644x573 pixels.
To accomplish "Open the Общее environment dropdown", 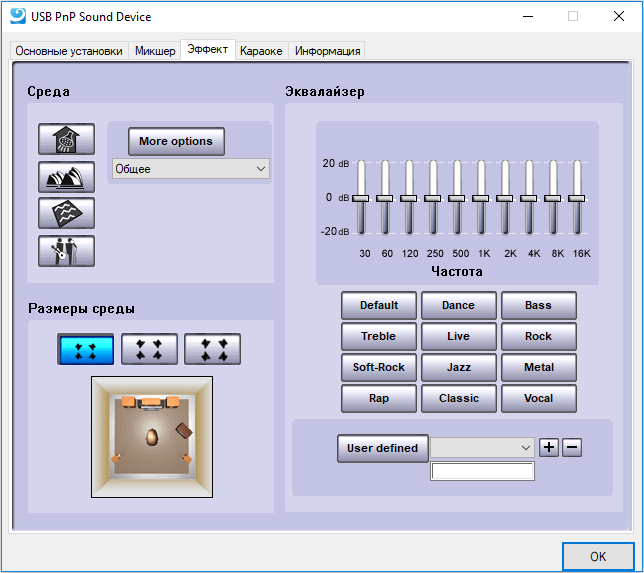I will 191,169.
